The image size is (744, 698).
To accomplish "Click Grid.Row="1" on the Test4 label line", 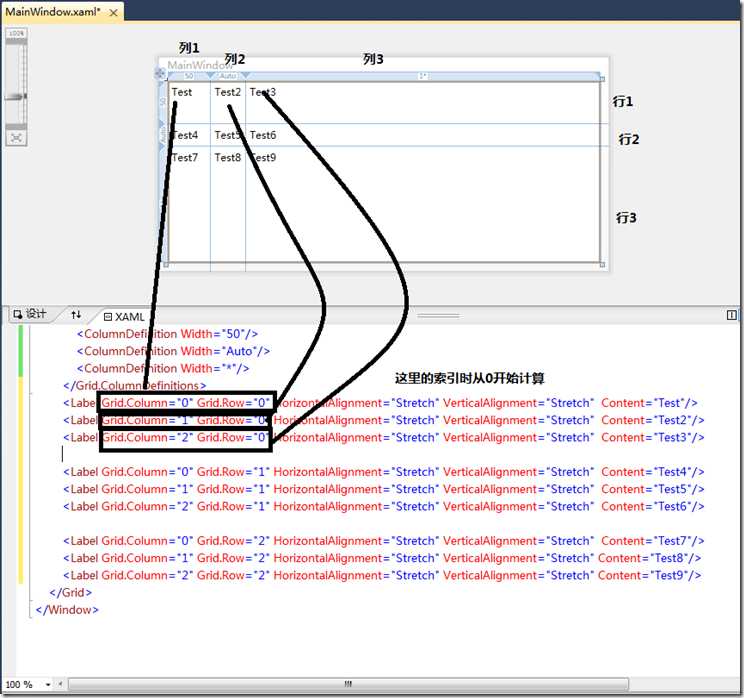I will [x=233, y=472].
